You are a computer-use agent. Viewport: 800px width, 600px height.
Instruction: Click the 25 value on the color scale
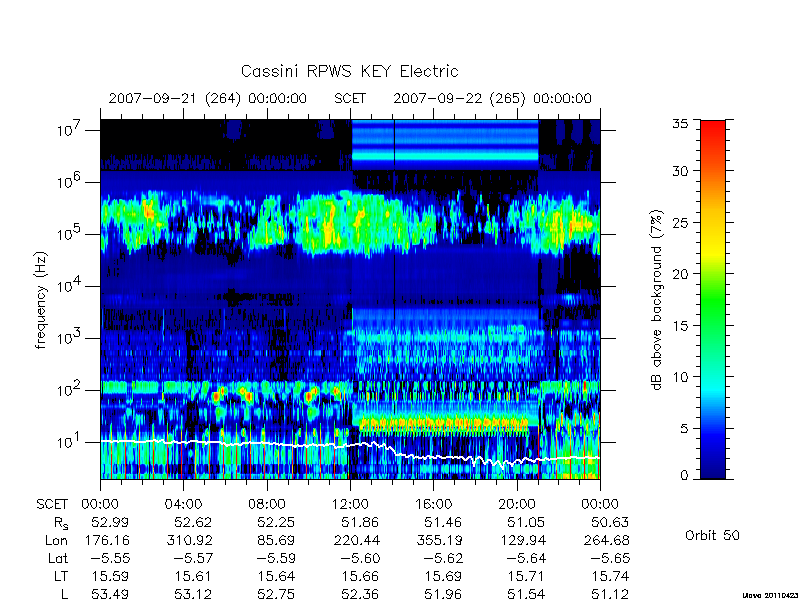coord(680,222)
